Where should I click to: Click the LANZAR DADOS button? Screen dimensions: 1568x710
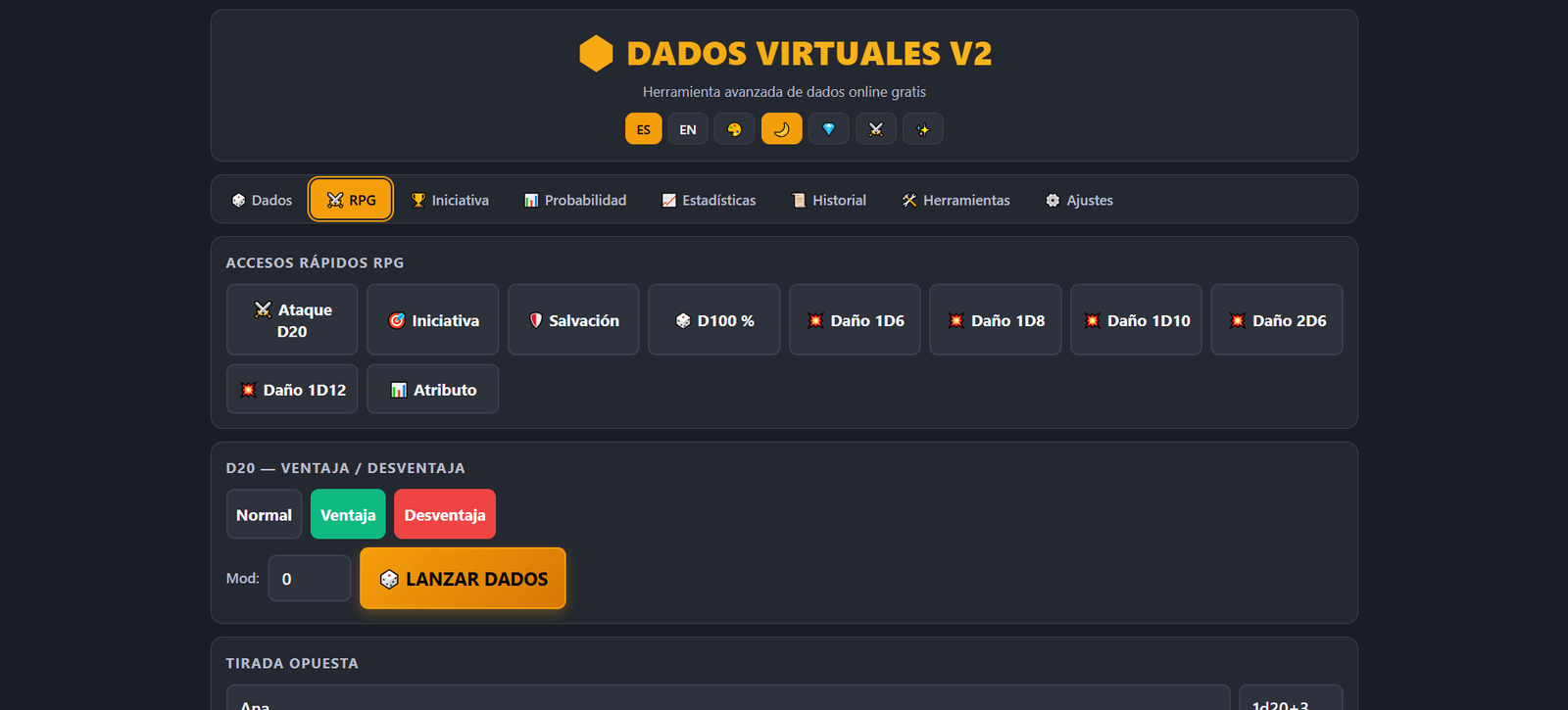(x=463, y=579)
